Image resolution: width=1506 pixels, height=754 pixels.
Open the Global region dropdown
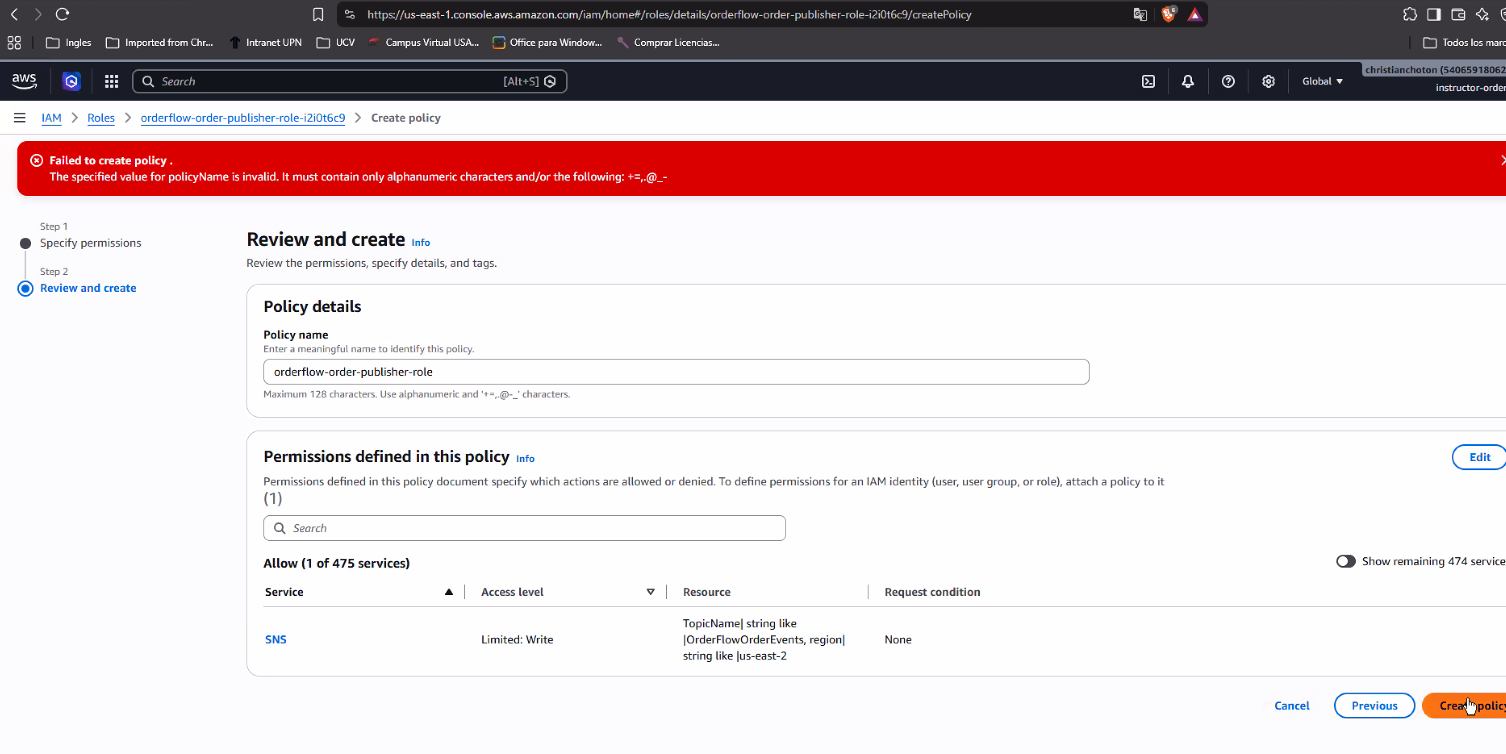[x=1322, y=81]
